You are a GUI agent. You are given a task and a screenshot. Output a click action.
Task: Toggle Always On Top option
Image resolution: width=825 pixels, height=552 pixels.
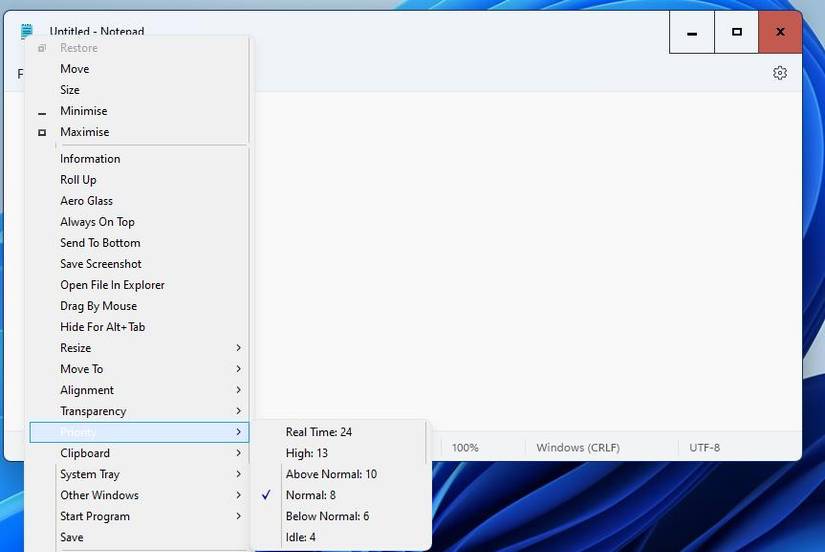pyautogui.click(x=139, y=222)
